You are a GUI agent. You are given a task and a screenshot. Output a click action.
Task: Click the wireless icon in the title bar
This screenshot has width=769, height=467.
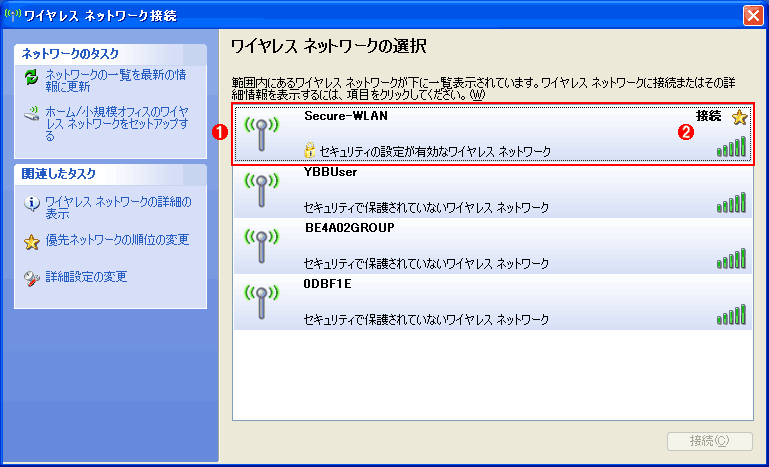pos(12,15)
